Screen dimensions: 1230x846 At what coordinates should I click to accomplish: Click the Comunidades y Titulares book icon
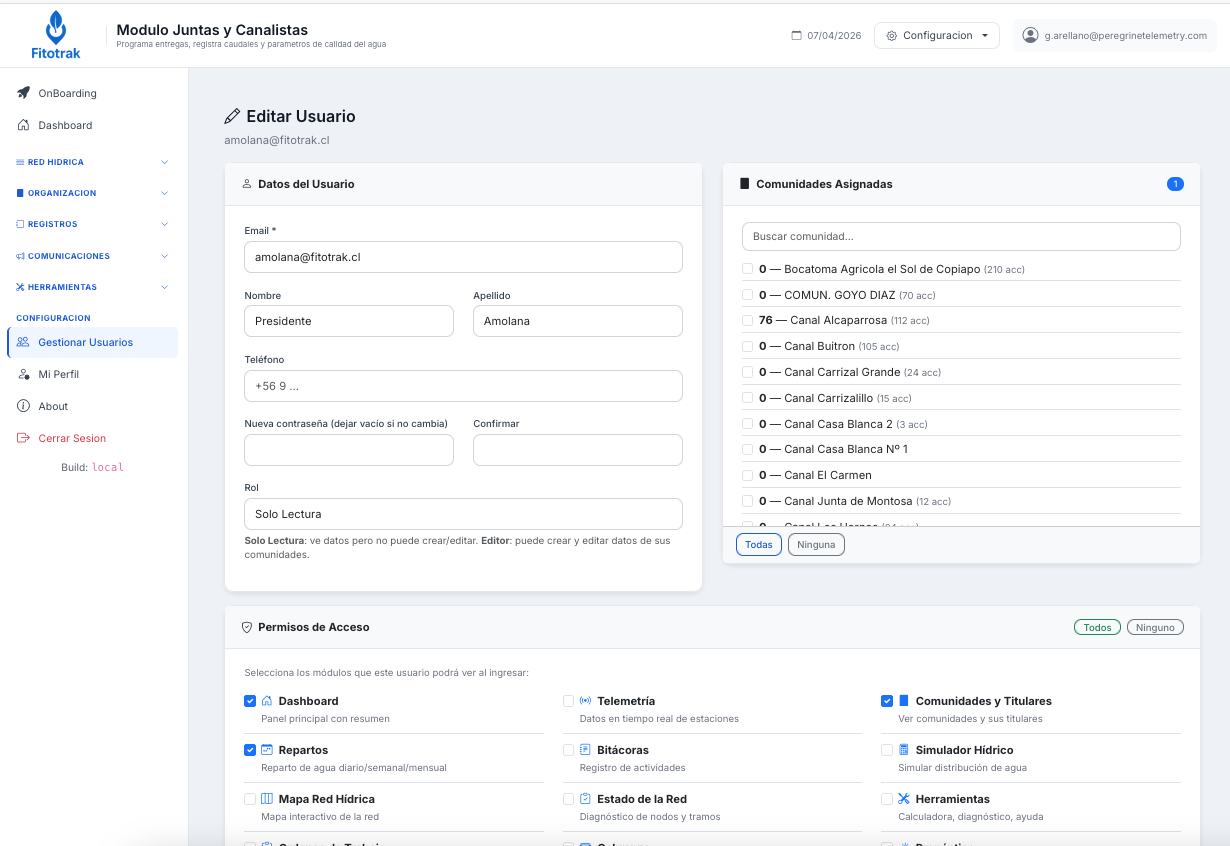click(904, 701)
